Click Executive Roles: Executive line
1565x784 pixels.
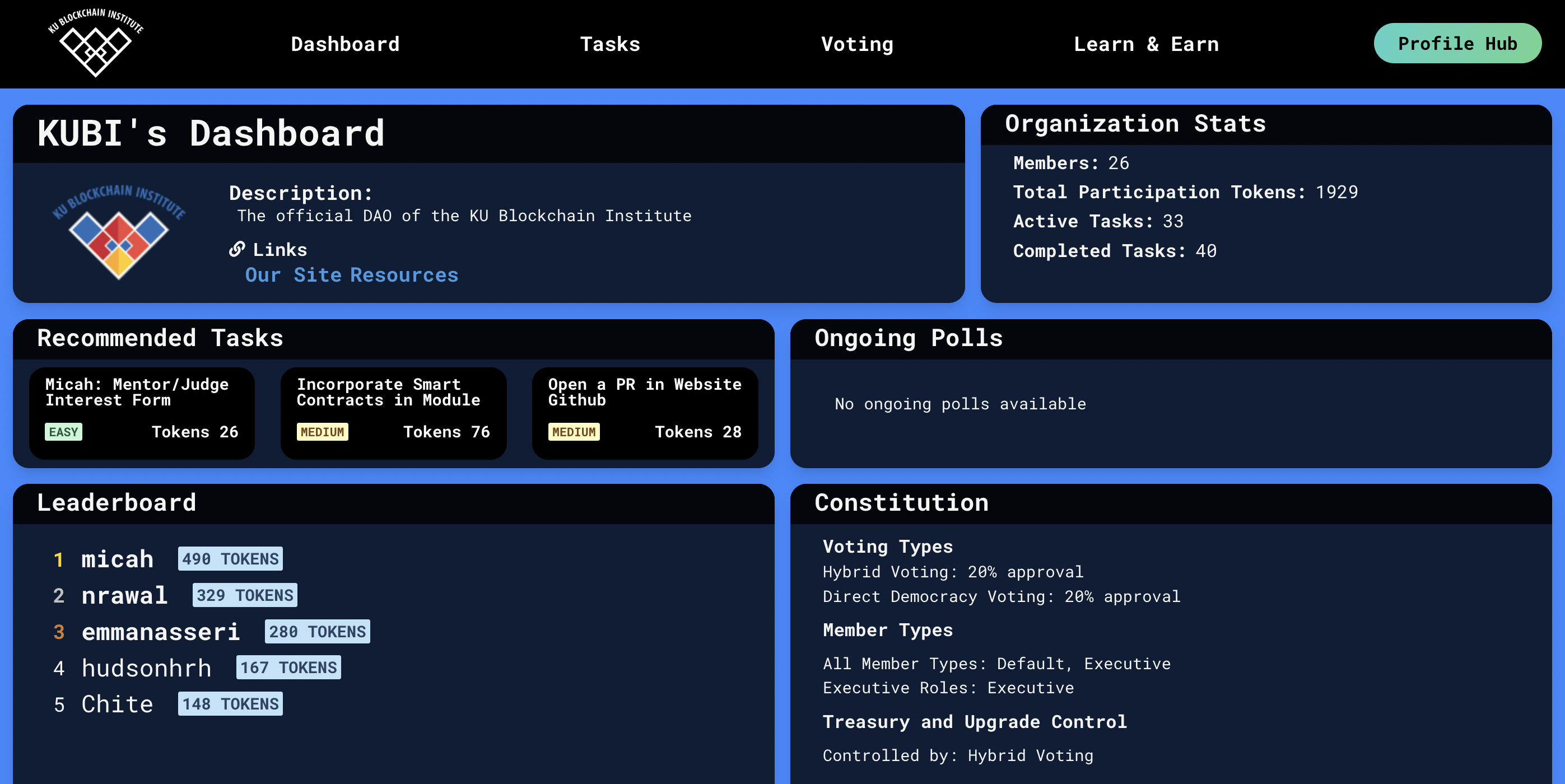coord(948,688)
